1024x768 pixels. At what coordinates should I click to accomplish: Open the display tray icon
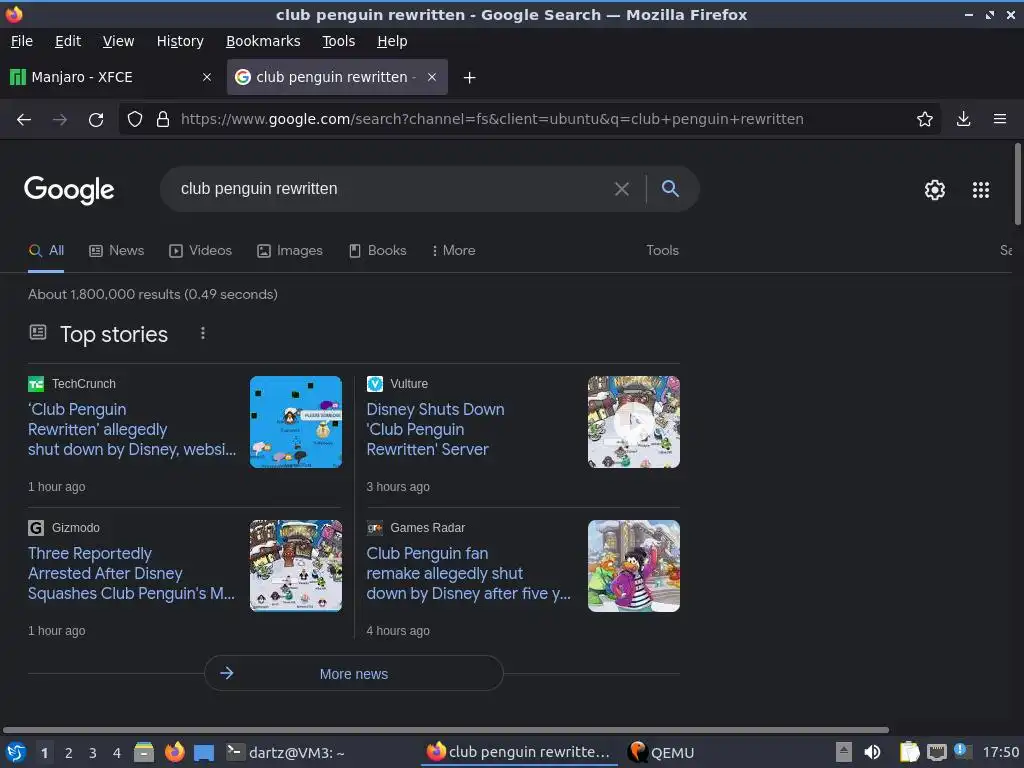point(936,752)
